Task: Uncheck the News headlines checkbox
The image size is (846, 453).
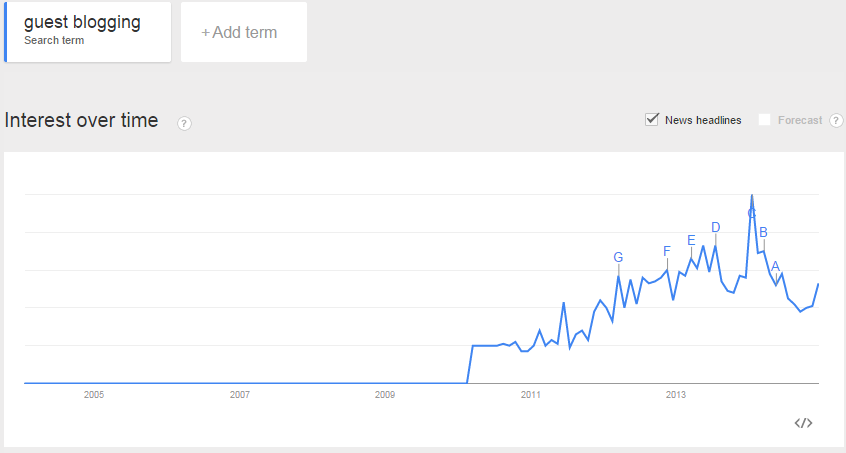Action: [x=652, y=119]
